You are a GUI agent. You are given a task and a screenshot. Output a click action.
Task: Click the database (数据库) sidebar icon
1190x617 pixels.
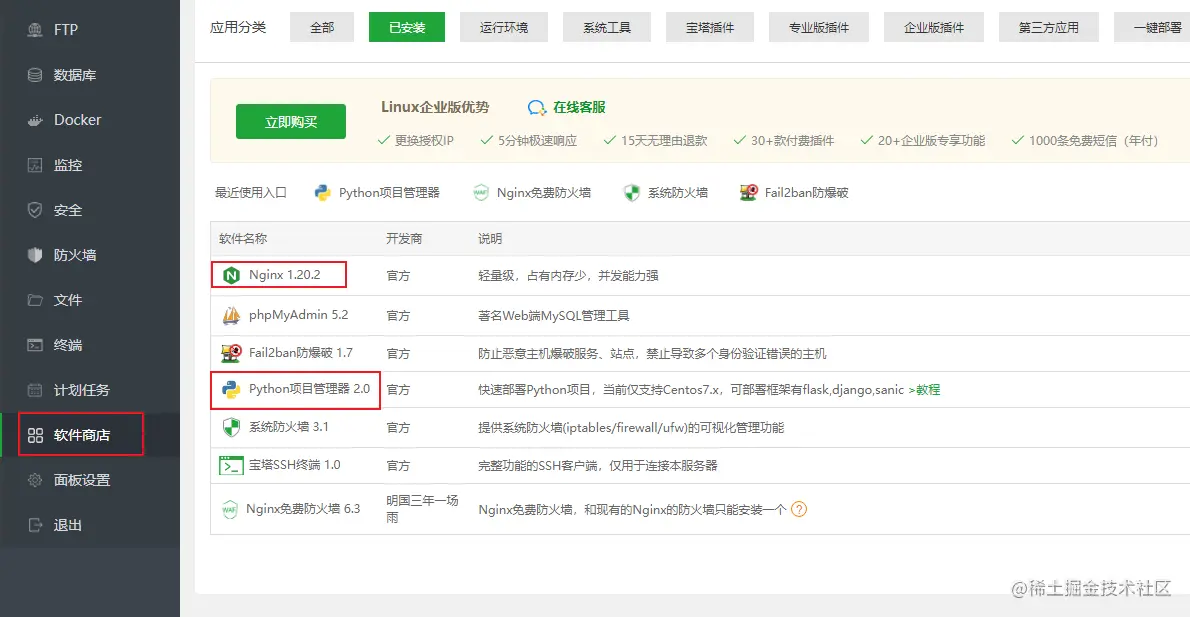coord(35,74)
